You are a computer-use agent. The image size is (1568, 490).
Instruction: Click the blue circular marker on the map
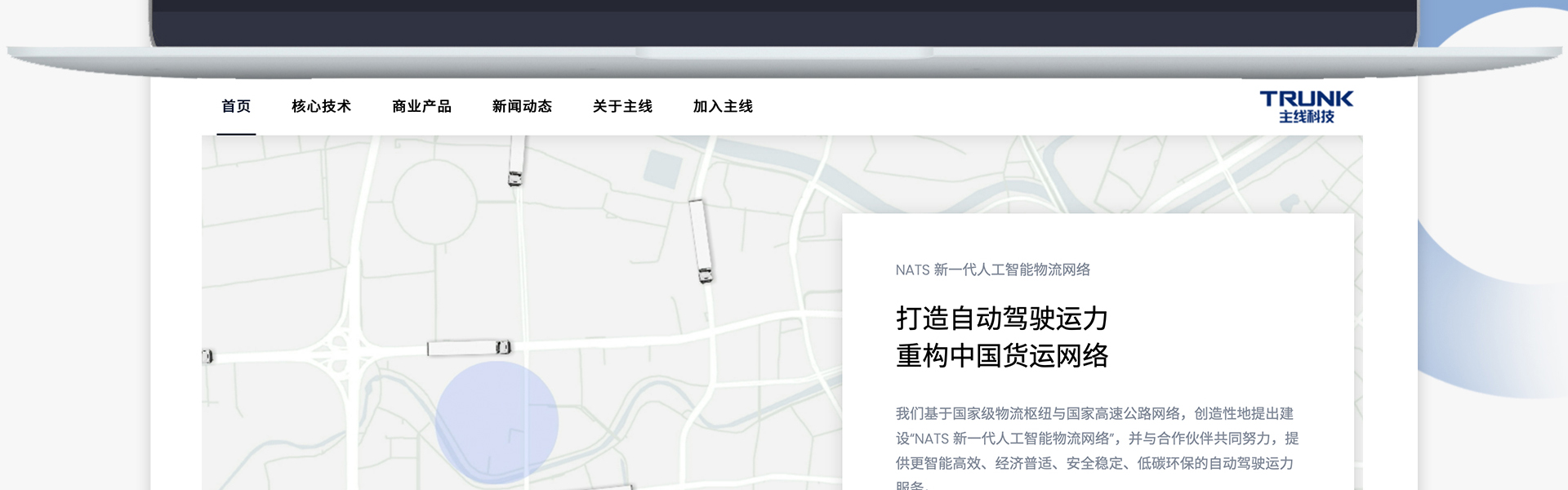(x=497, y=423)
